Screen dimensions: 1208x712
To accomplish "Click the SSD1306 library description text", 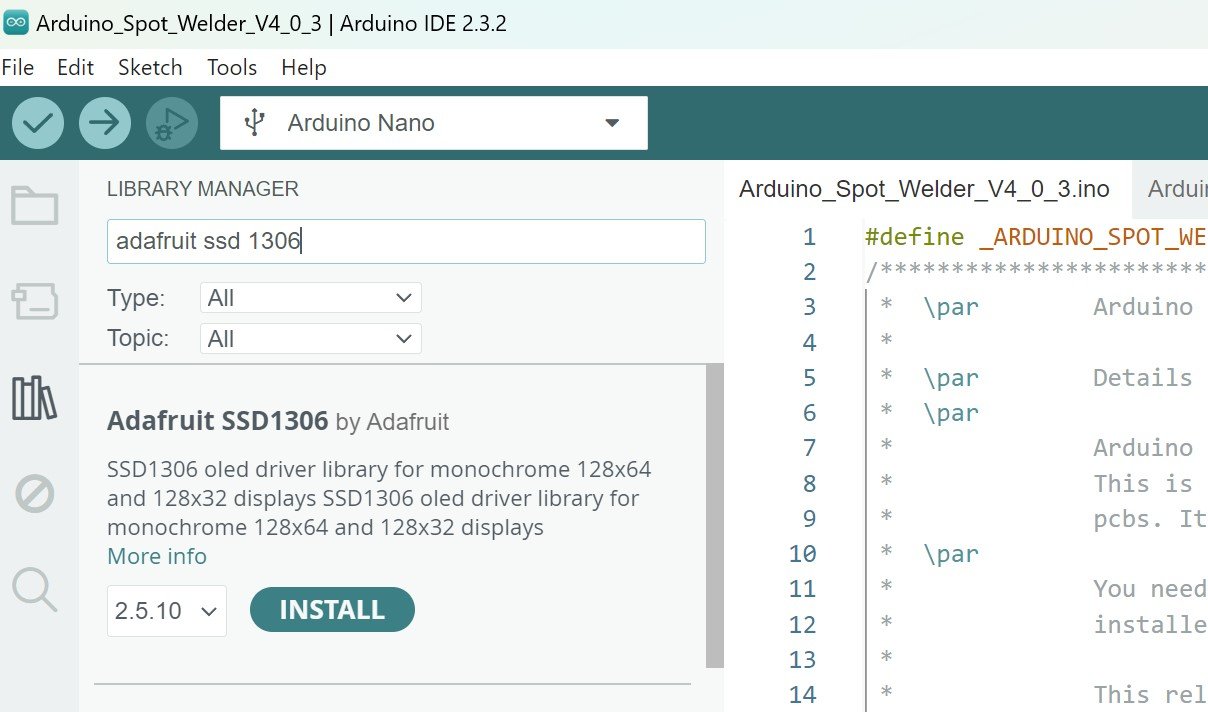I will click(x=379, y=498).
